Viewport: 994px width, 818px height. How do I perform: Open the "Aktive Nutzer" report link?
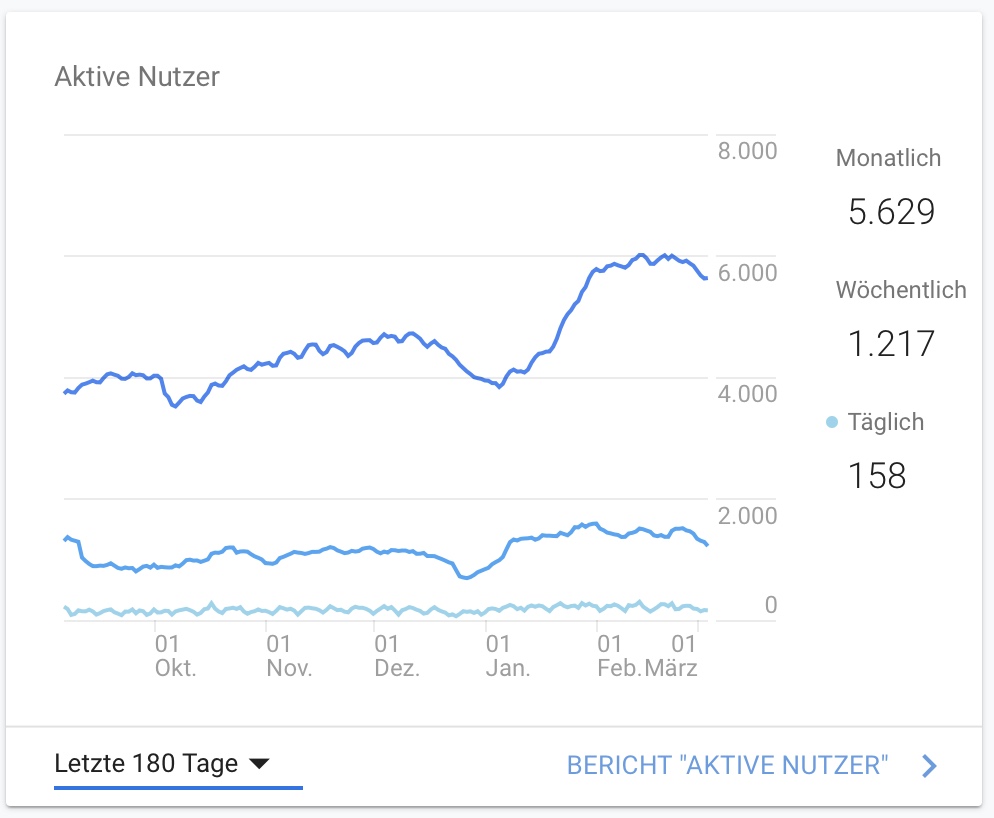(x=727, y=766)
